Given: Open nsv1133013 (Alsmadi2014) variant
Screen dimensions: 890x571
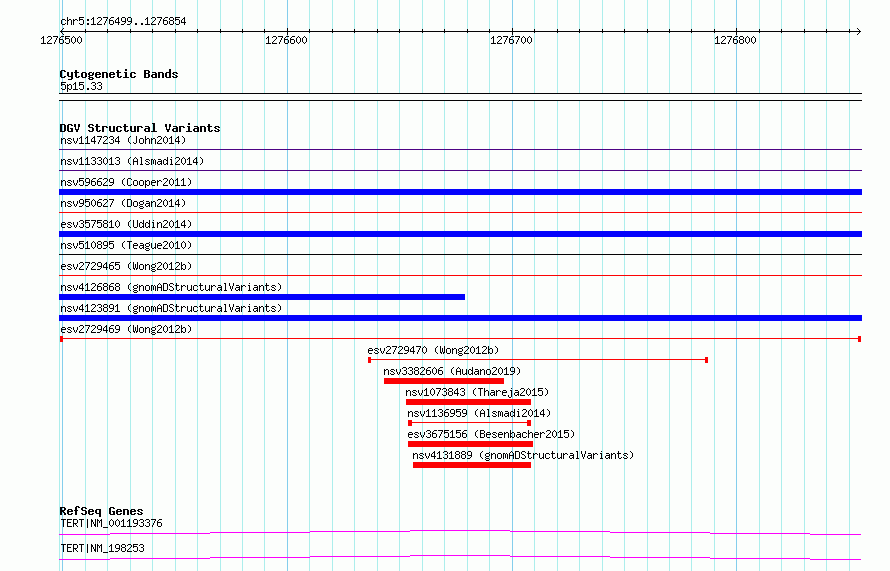Looking at the screenshot, I should coord(132,161).
